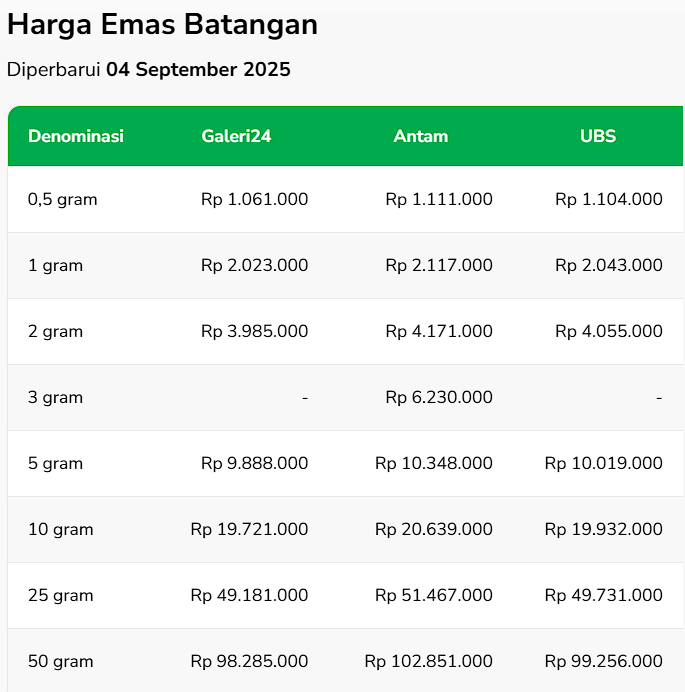Viewport: 685px width, 692px height.
Task: Select Galeri24 5 gram price Rp 9.888.000
Action: (x=254, y=463)
